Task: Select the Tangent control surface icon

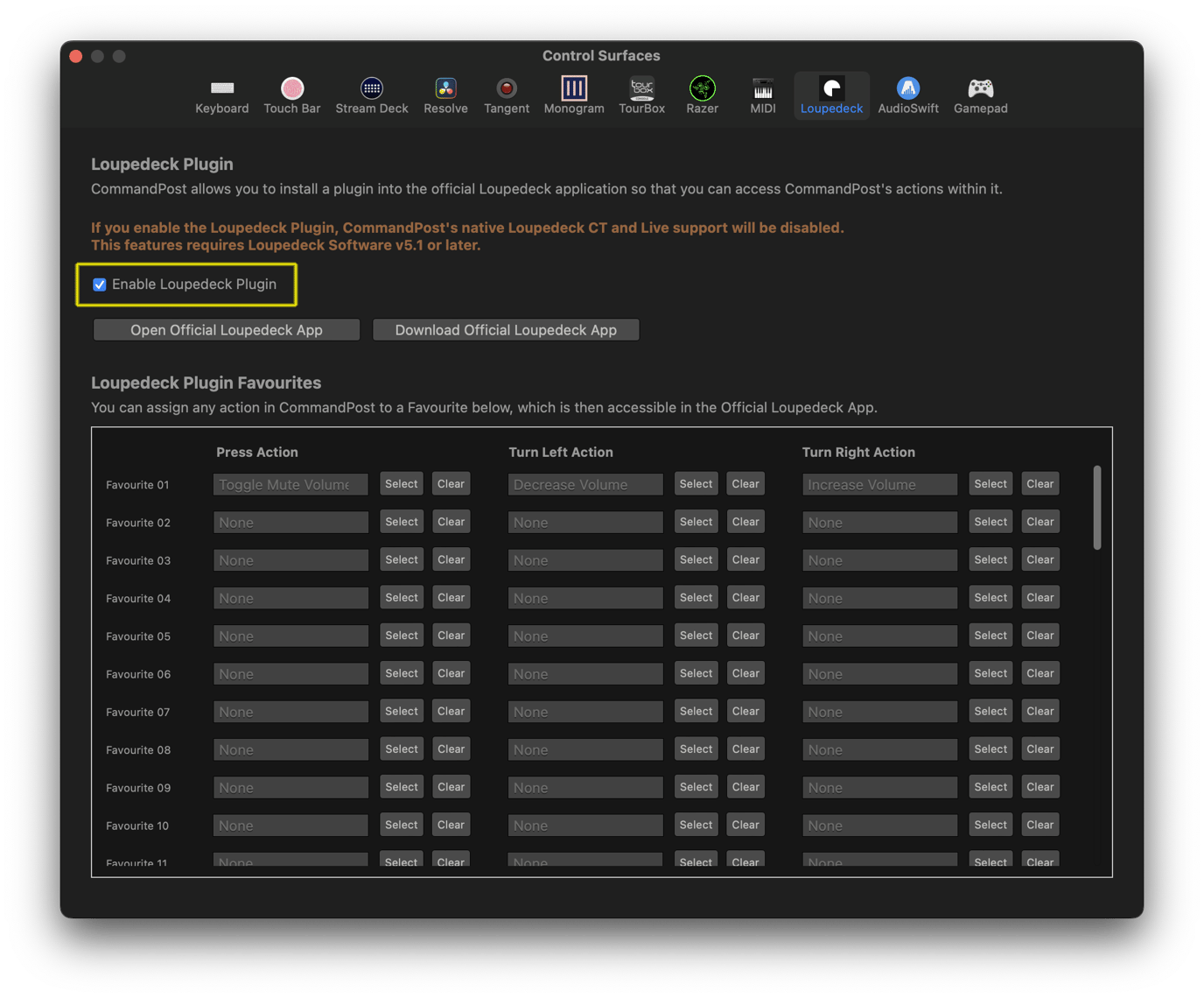Action: [x=507, y=95]
